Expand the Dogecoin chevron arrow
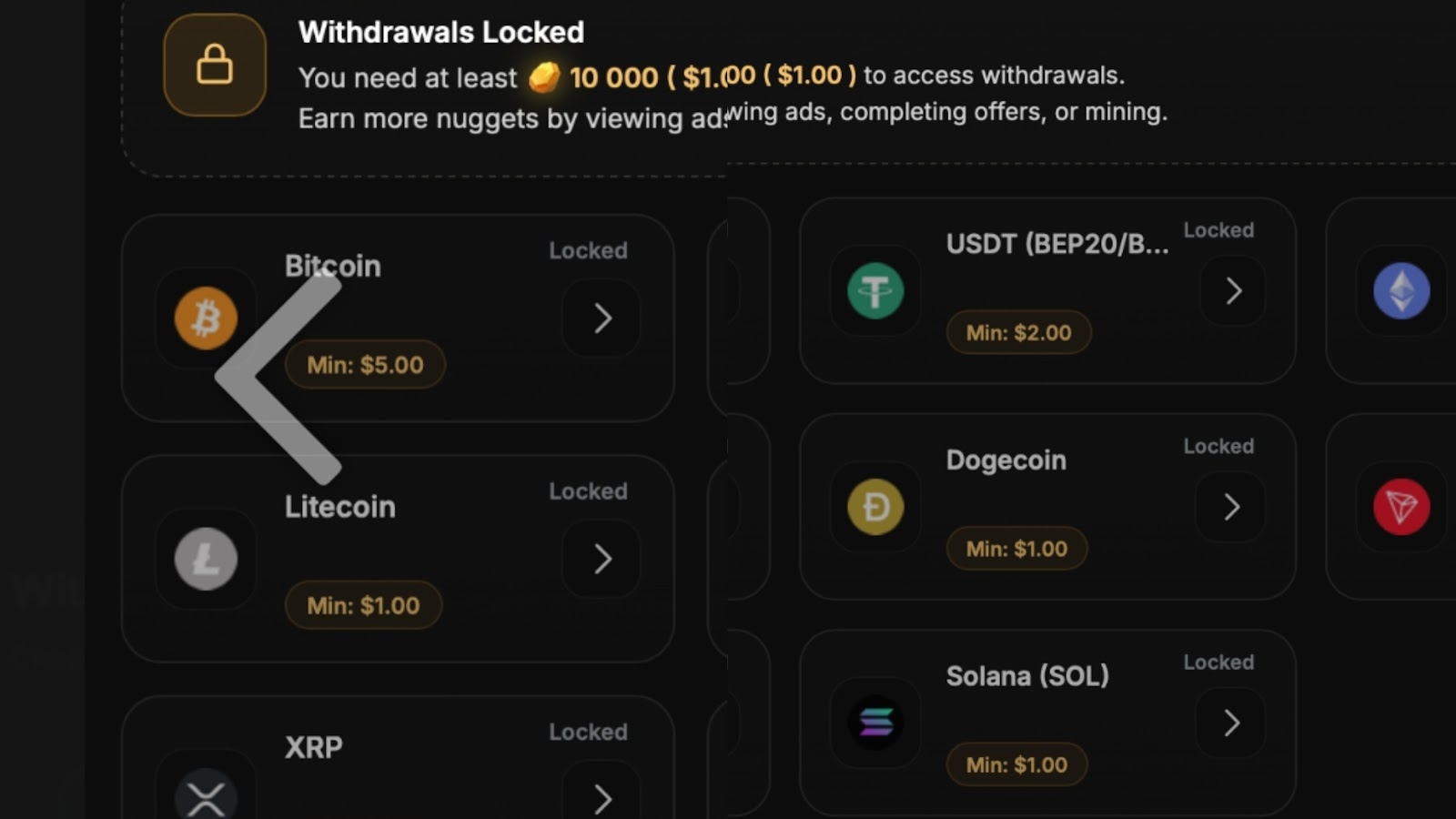The height and width of the screenshot is (819, 1456). (1231, 507)
